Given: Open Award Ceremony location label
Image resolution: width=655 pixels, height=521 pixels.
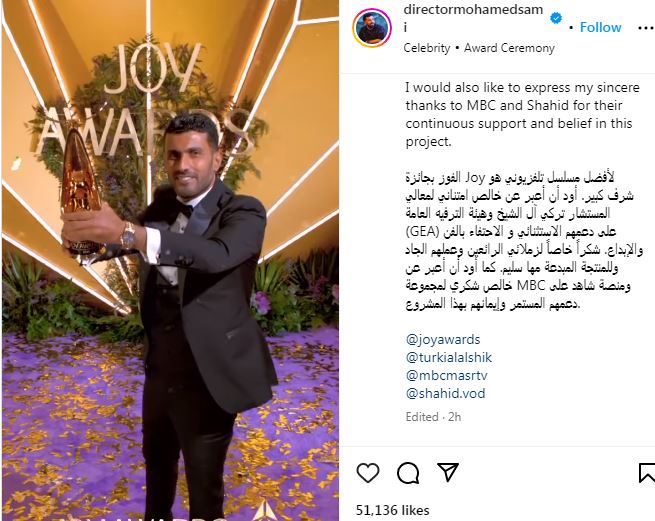Looking at the screenshot, I should tap(509, 48).
